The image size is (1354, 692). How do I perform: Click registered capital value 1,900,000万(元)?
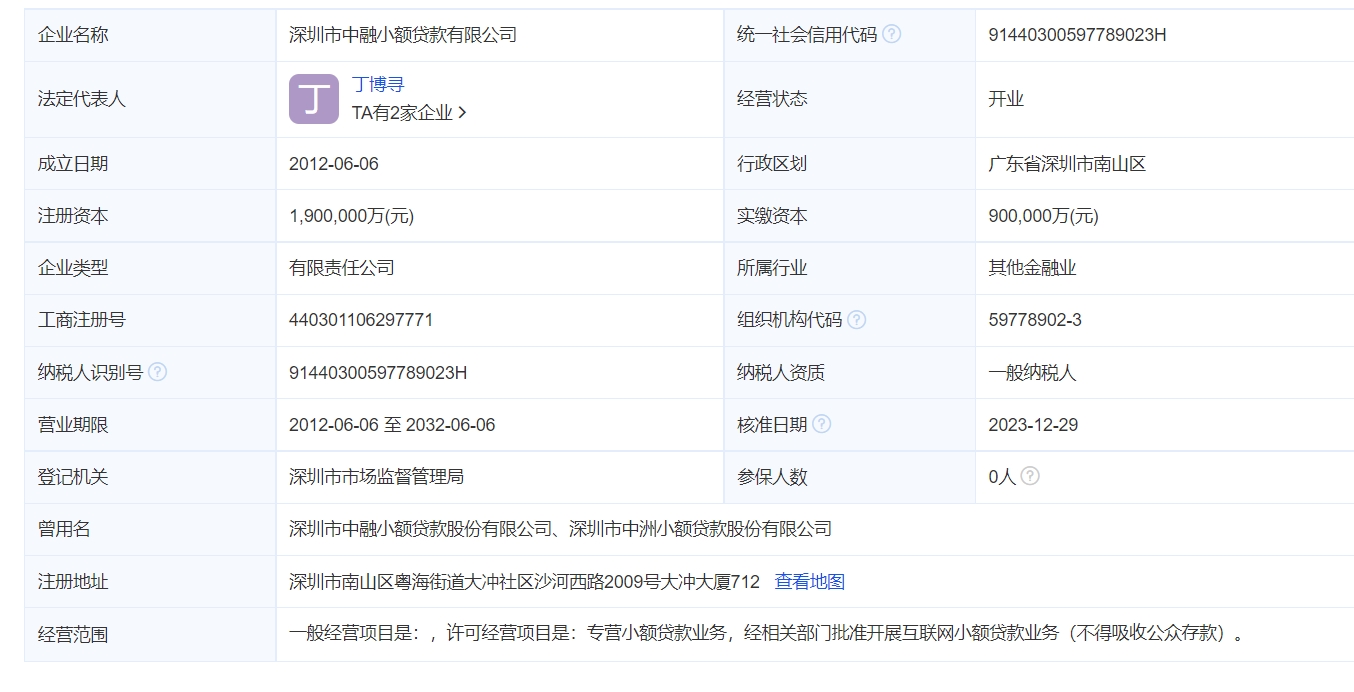click(351, 216)
